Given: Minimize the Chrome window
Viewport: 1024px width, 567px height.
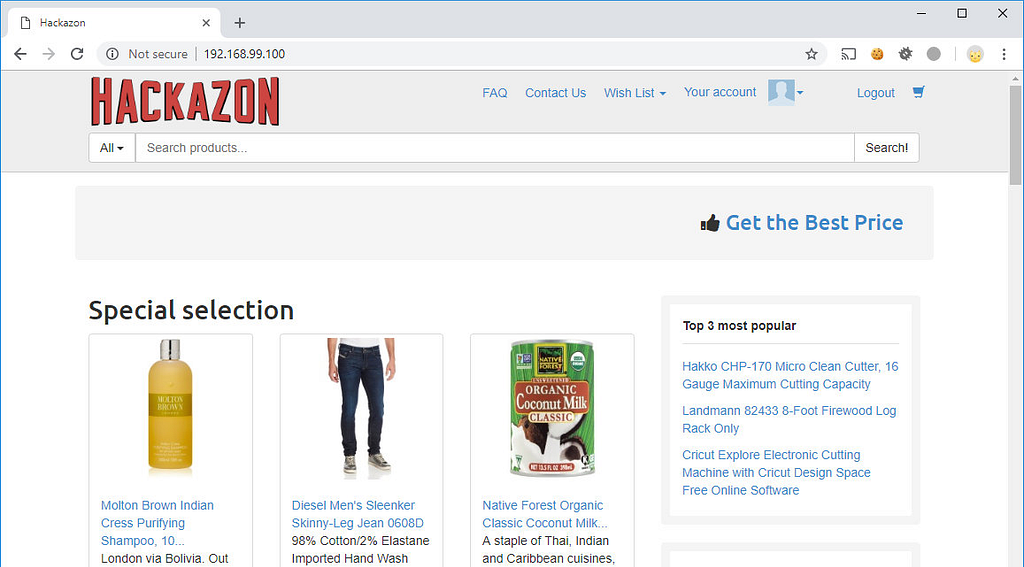Looking at the screenshot, I should click(x=921, y=13).
